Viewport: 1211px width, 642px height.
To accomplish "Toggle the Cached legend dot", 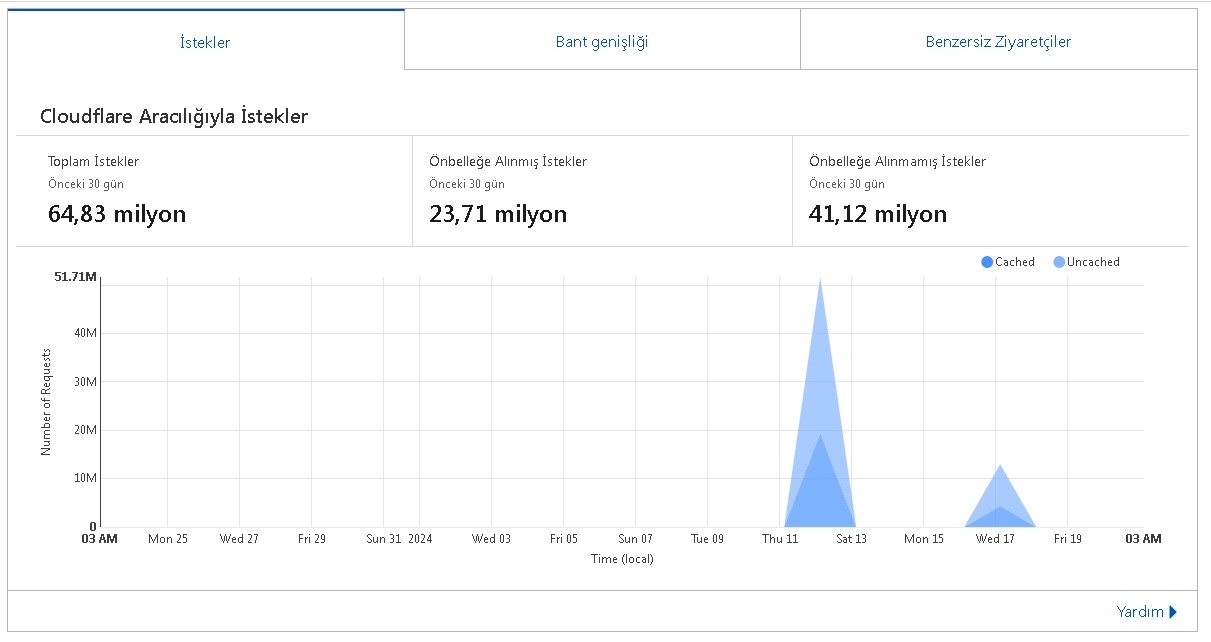I will click(x=987, y=262).
